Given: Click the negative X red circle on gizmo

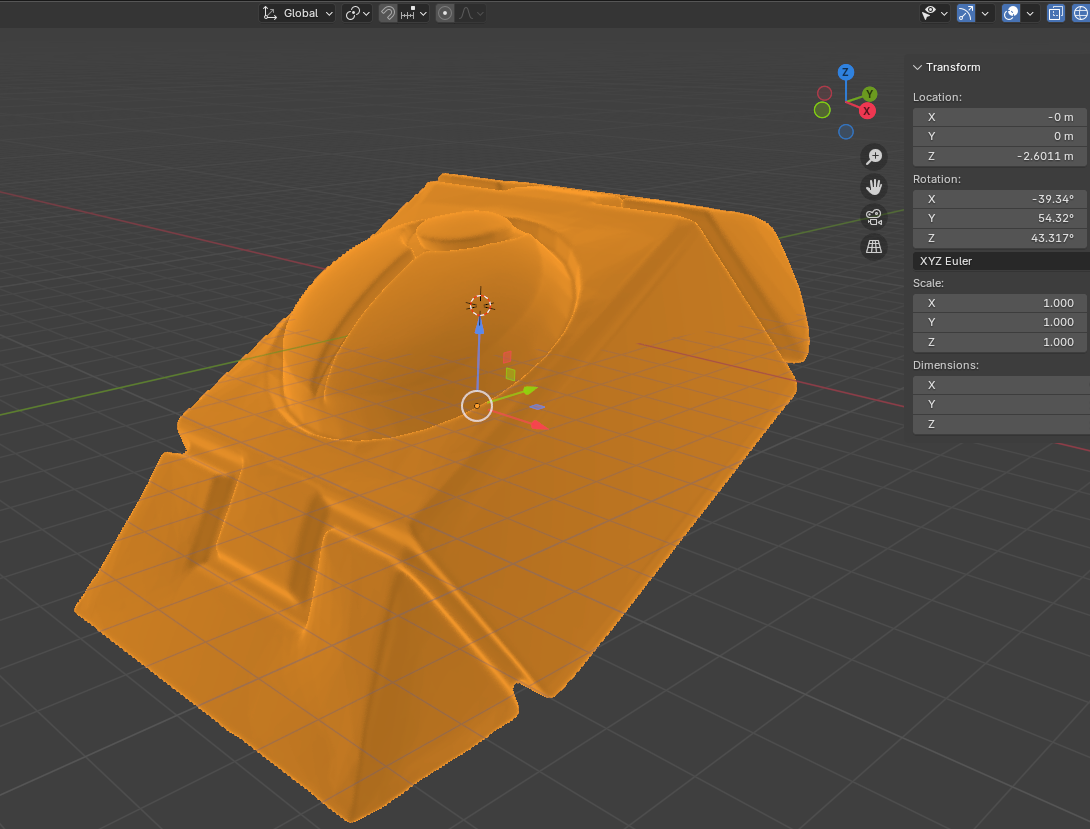Looking at the screenshot, I should coord(824,93).
